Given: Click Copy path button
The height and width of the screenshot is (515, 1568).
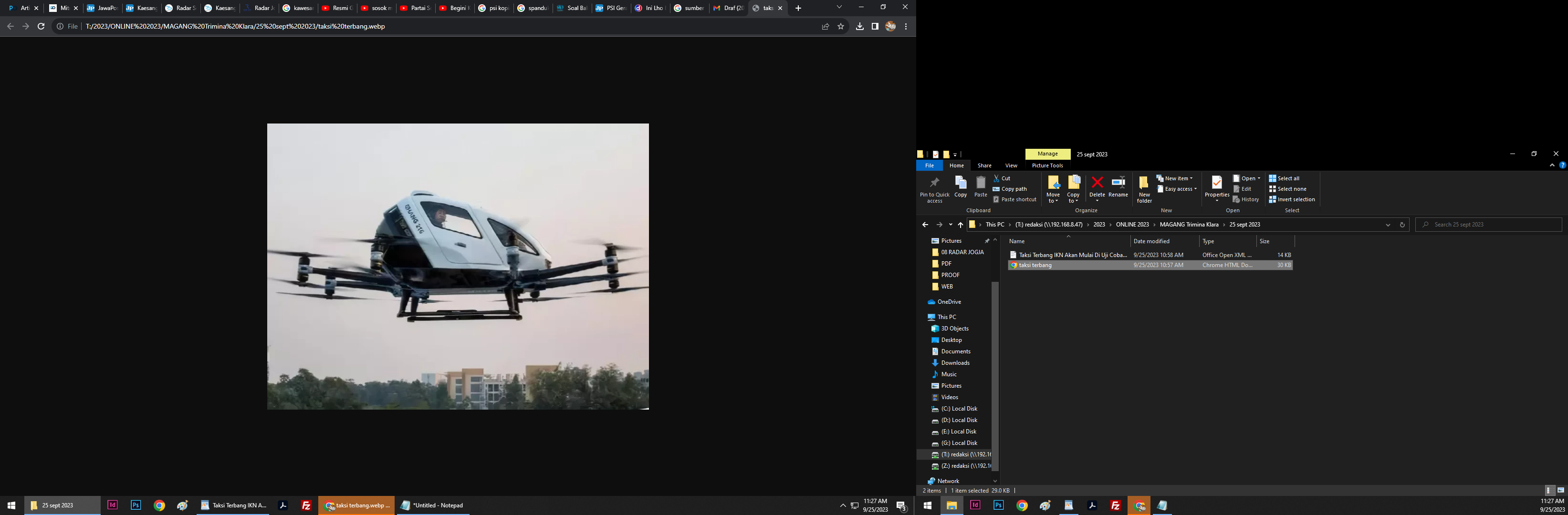Looking at the screenshot, I should pos(1010,188).
